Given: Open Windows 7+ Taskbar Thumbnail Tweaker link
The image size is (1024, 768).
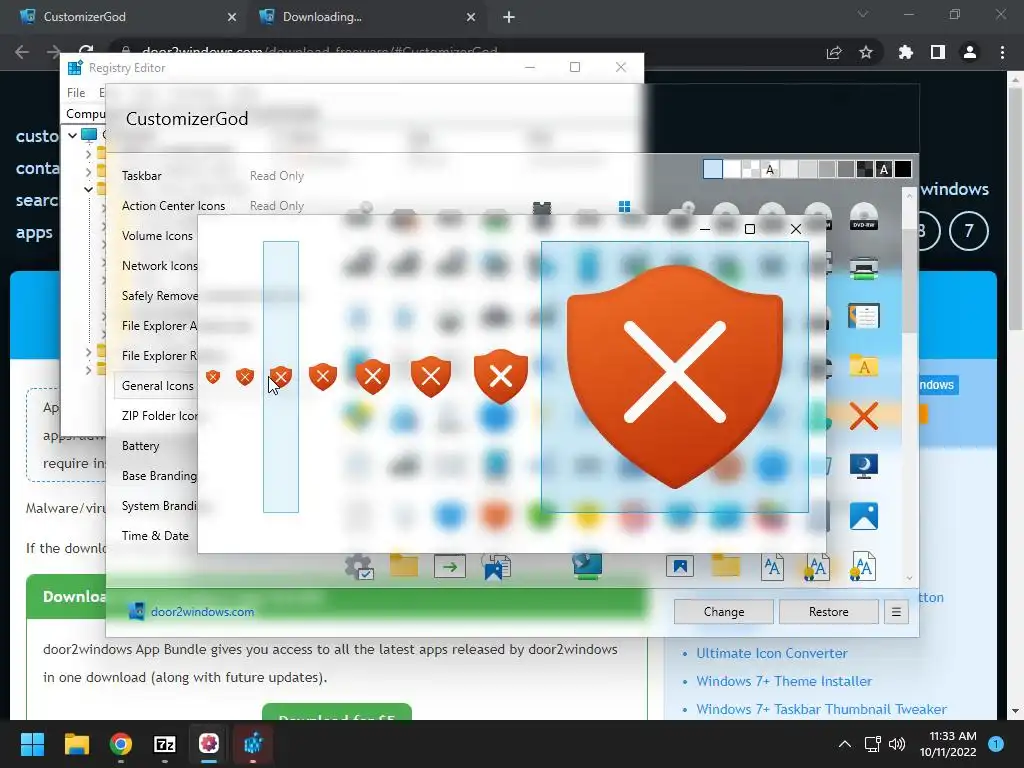Looking at the screenshot, I should (x=821, y=709).
